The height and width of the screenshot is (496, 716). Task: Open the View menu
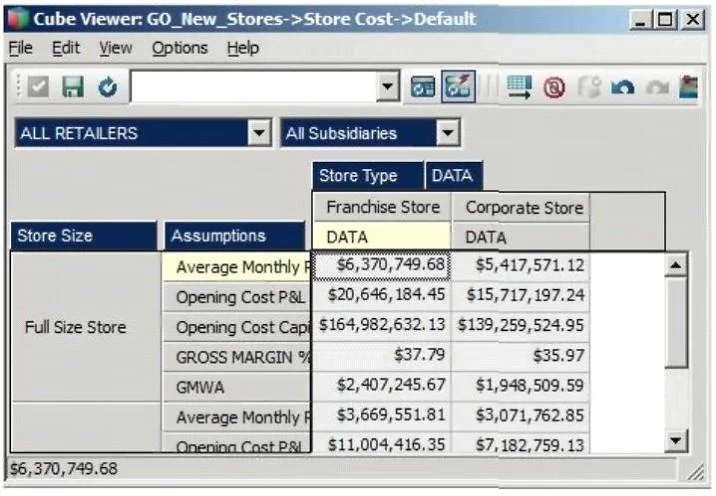(116, 48)
